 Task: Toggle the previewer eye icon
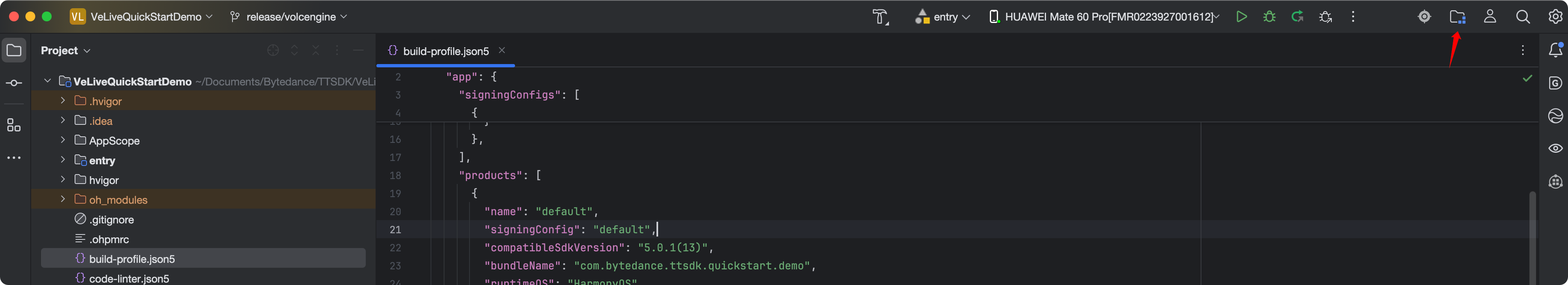(1555, 148)
